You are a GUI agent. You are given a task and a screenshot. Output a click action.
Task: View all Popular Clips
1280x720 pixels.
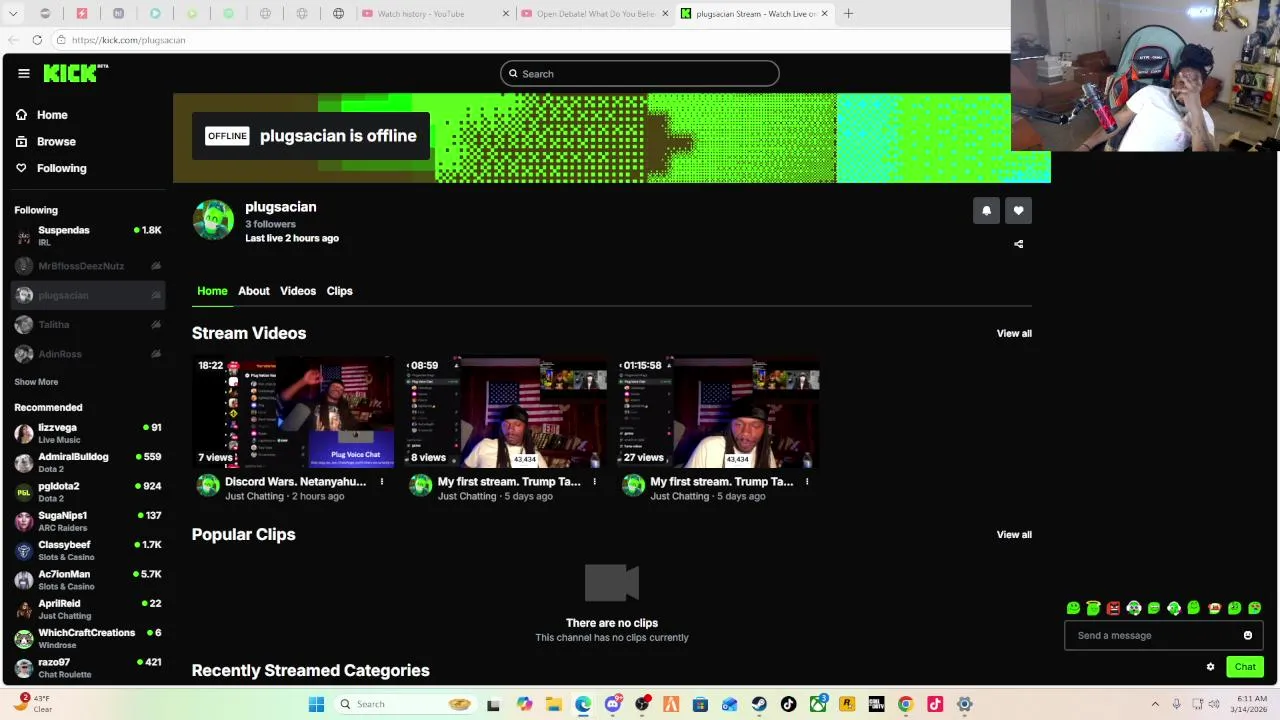click(1014, 534)
